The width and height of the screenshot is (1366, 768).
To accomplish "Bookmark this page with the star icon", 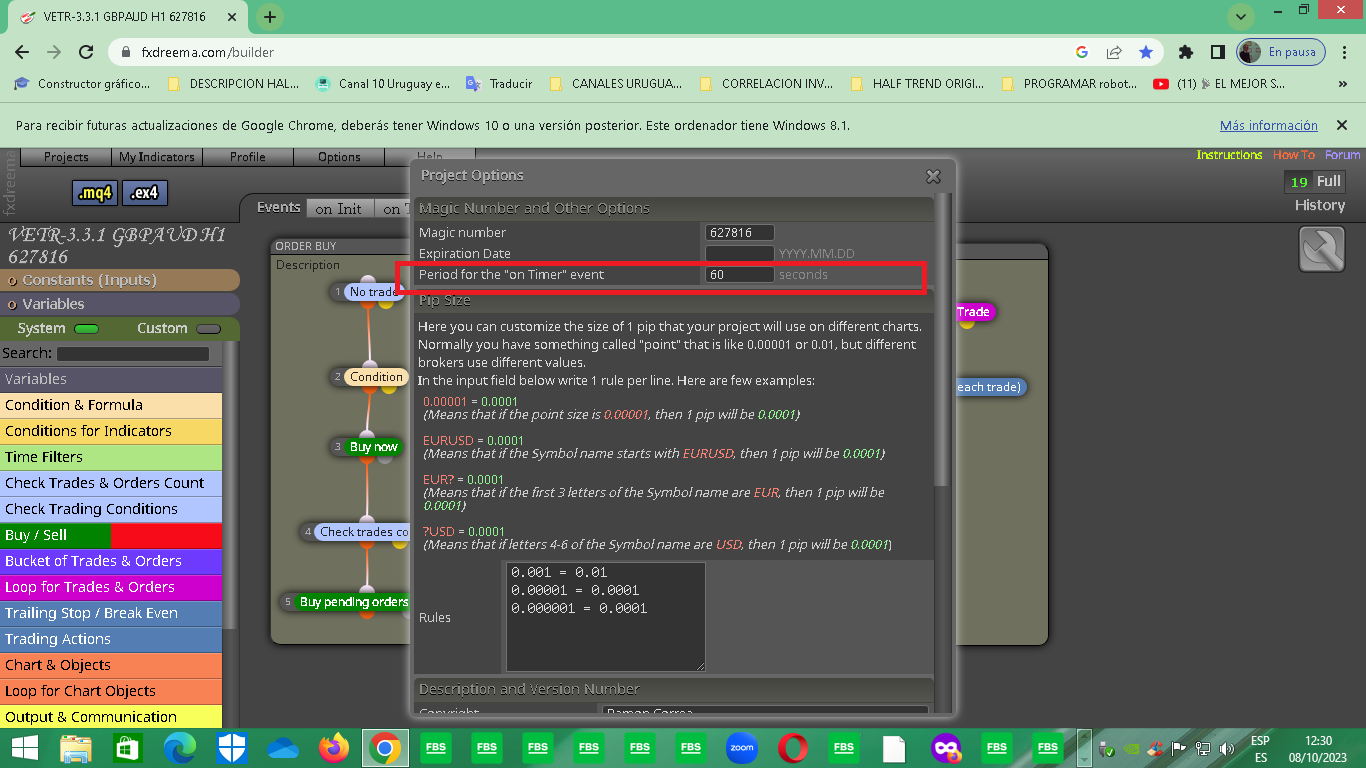I will (x=1146, y=52).
